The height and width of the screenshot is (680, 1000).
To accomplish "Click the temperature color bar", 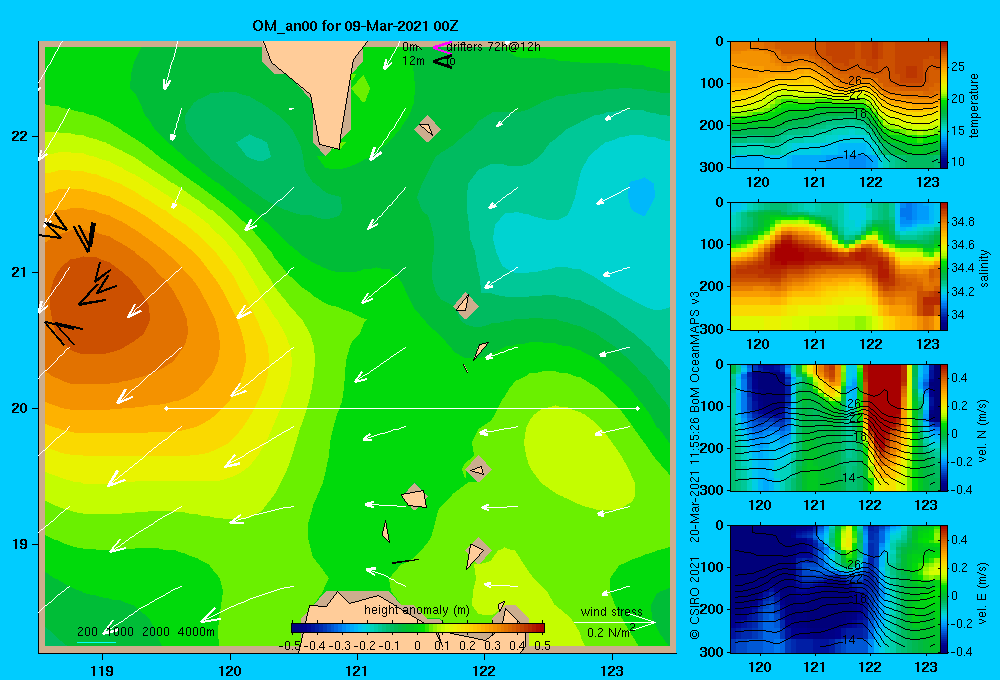I will tap(944, 105).
